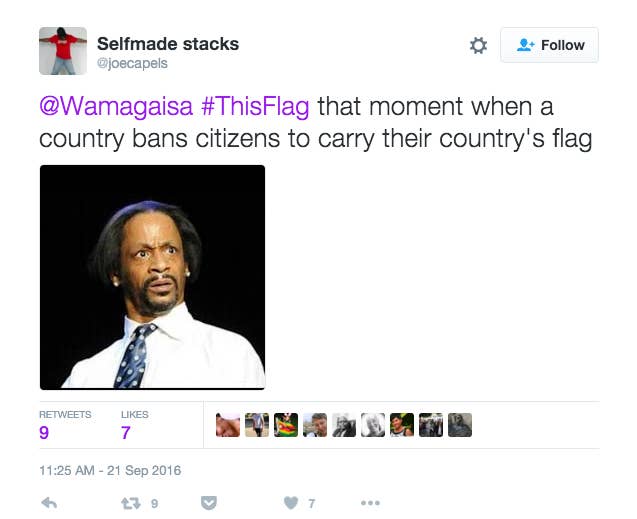Open the three-dot more options menu
The height and width of the screenshot is (519, 637).
pos(370,503)
